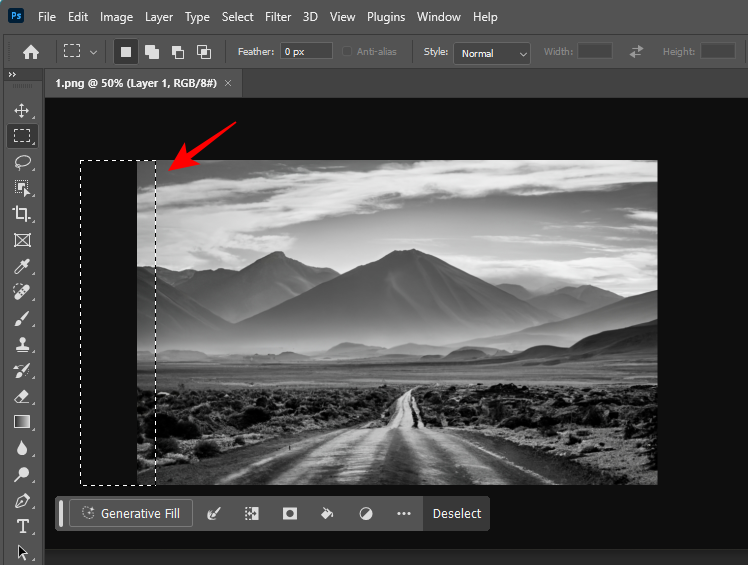Create adjustment layer half-circle icon
The width and height of the screenshot is (748, 565).
pos(365,513)
